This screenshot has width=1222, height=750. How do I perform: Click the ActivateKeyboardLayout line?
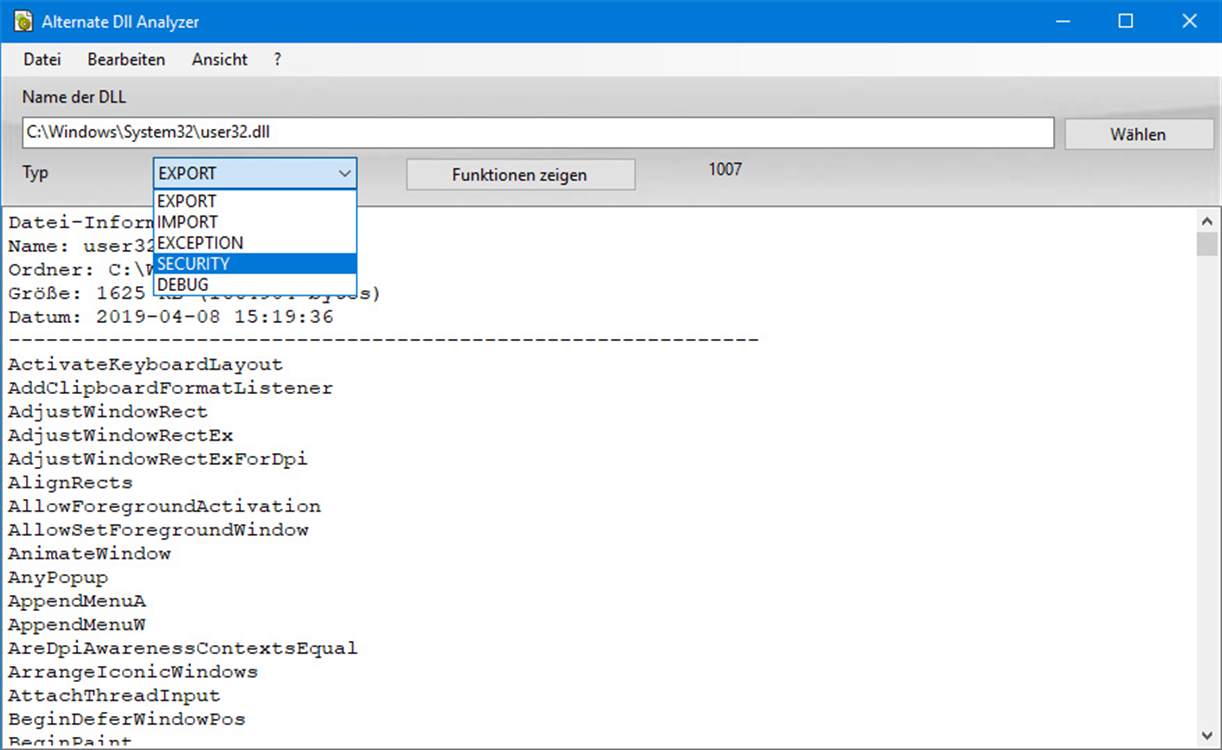click(x=146, y=365)
